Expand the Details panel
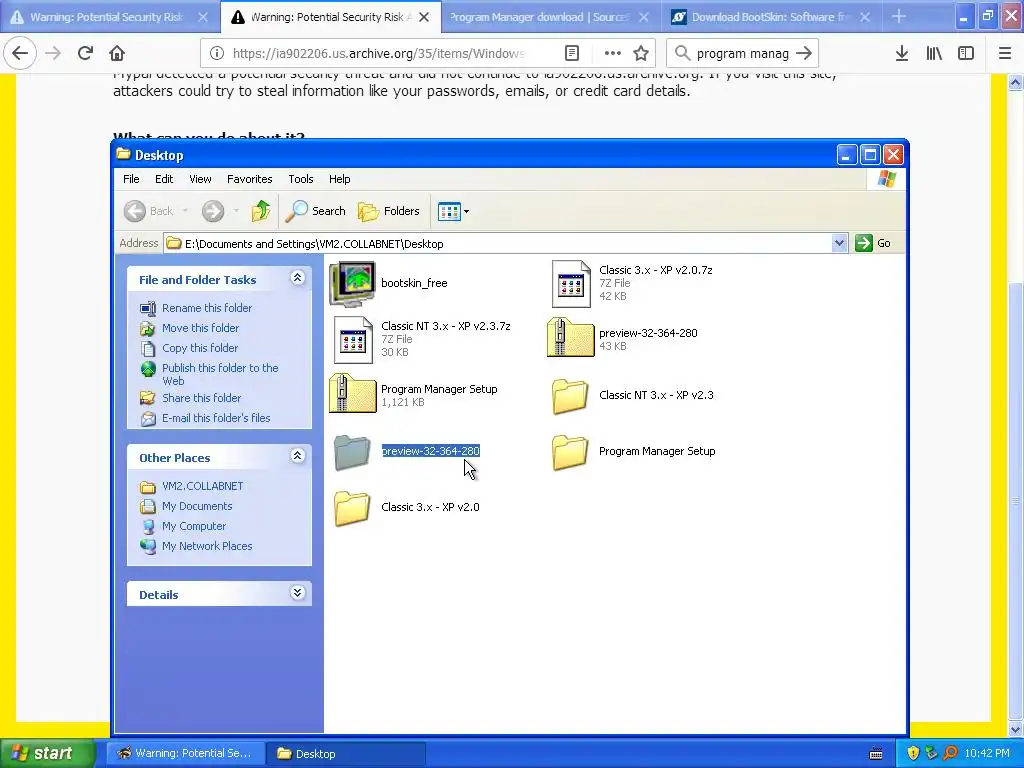 [297, 593]
